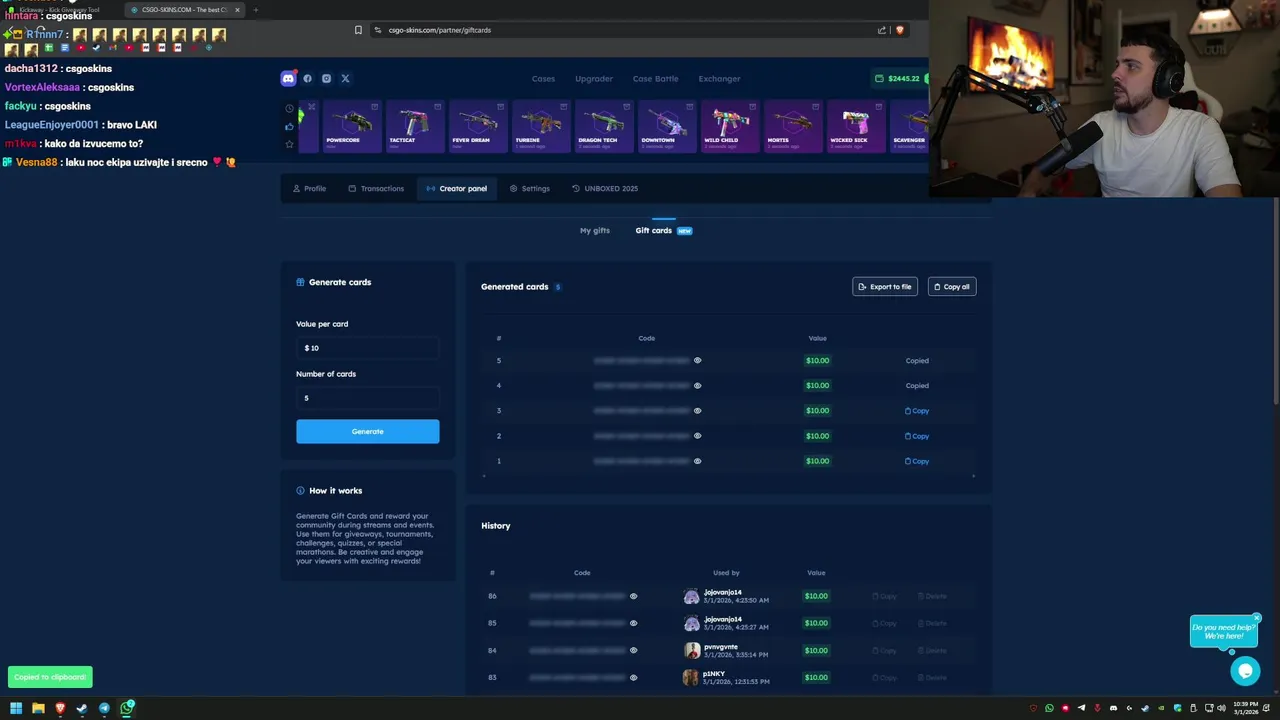Open the POWERCORE drop card
Screen dimensions: 1280x720
tap(351, 126)
